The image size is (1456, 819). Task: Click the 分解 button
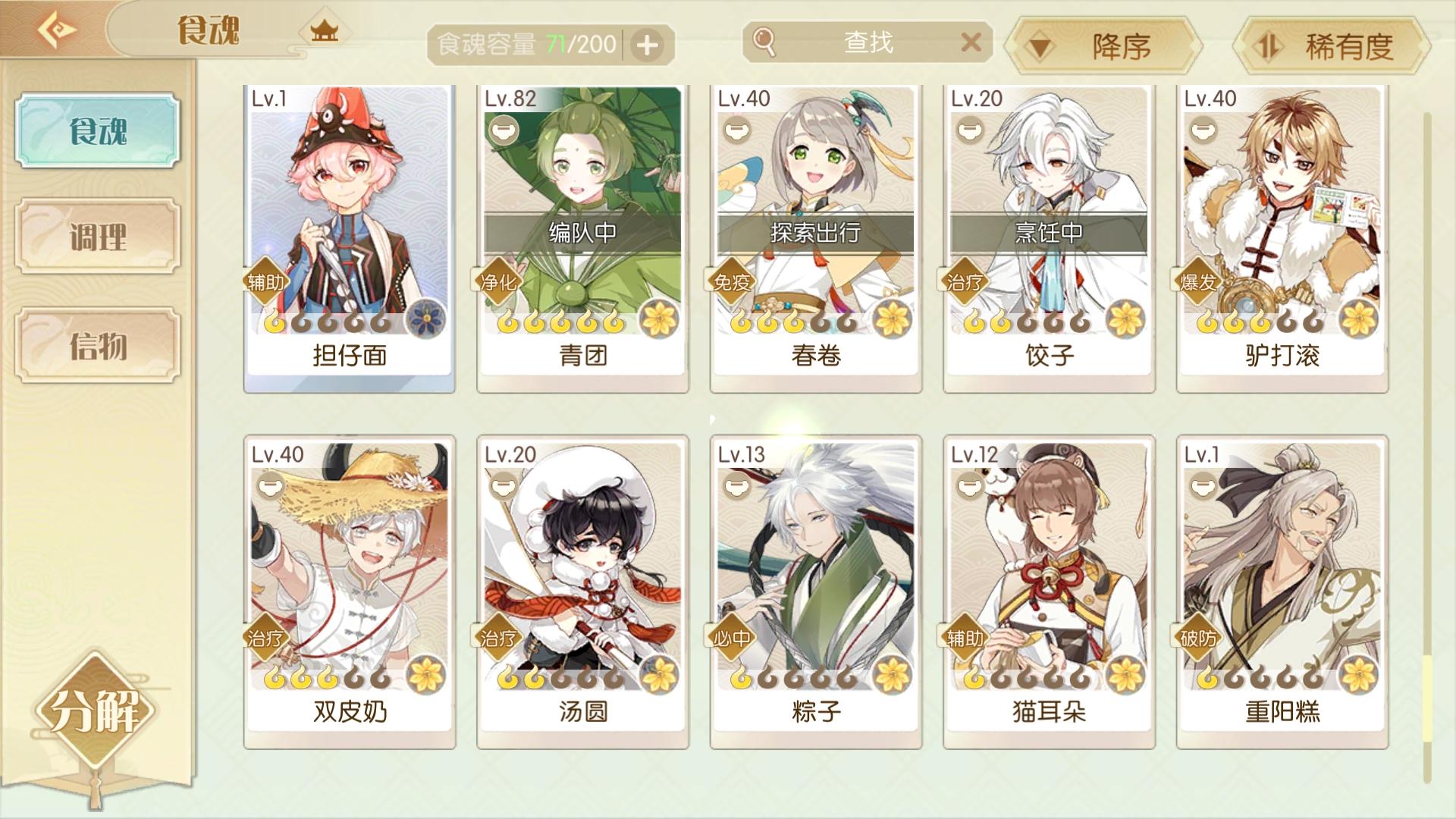(x=95, y=711)
